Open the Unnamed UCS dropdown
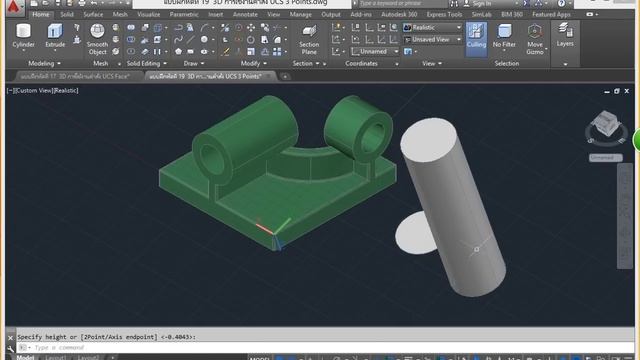 375,51
